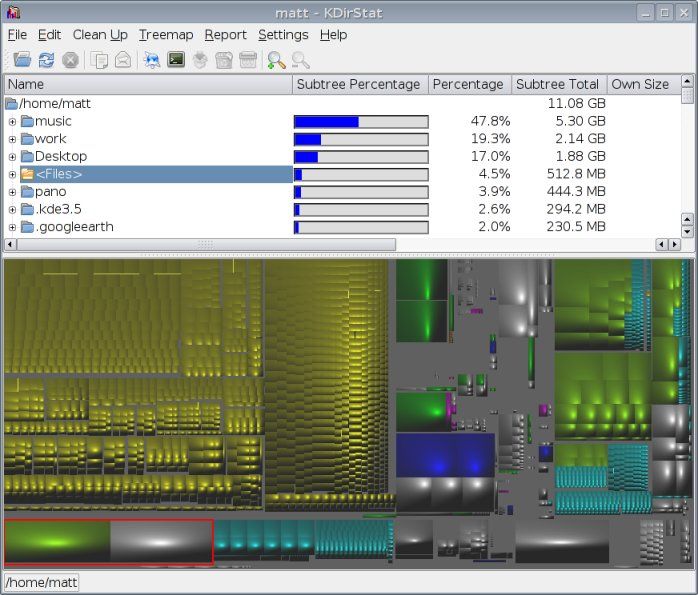This screenshot has height=595, width=698.
Task: Refresh all with the blue arrows icon
Action: 46,60
